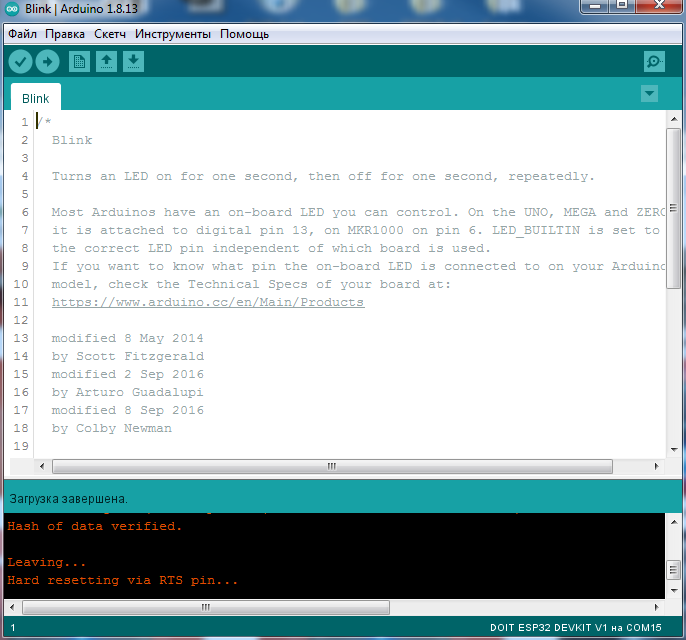Click console horizontal scrollbar thumb

point(206,607)
